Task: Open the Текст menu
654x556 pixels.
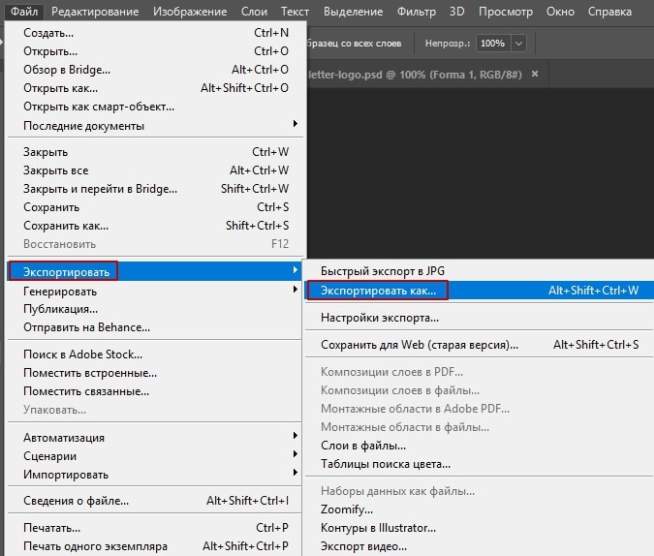Action: pyautogui.click(x=295, y=11)
